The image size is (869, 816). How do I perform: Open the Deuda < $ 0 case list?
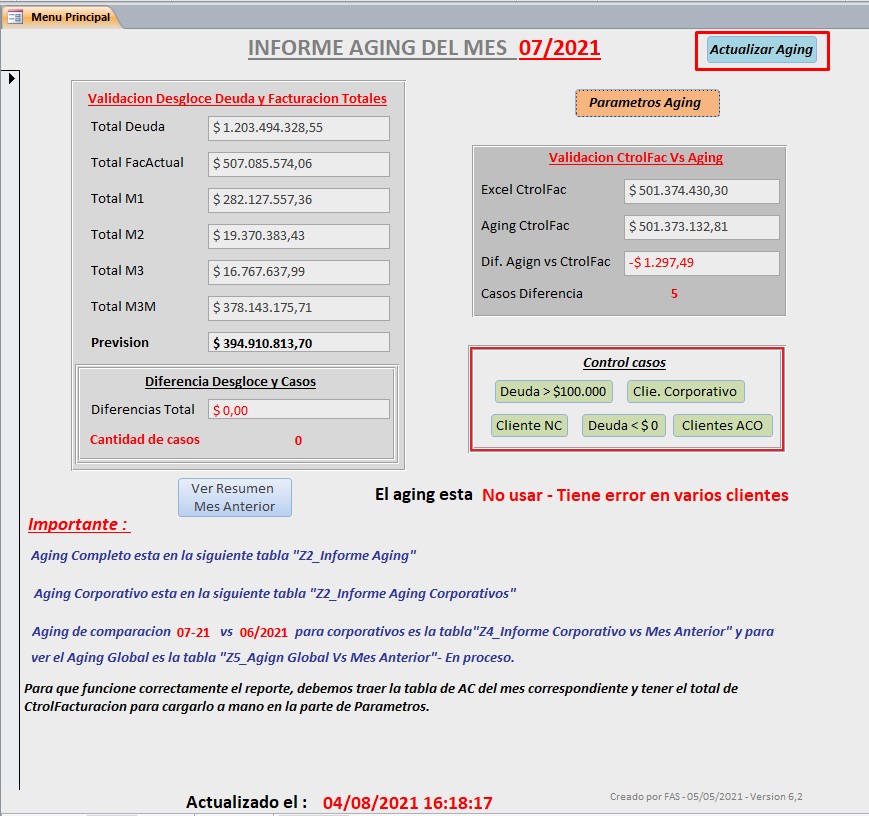pos(623,425)
